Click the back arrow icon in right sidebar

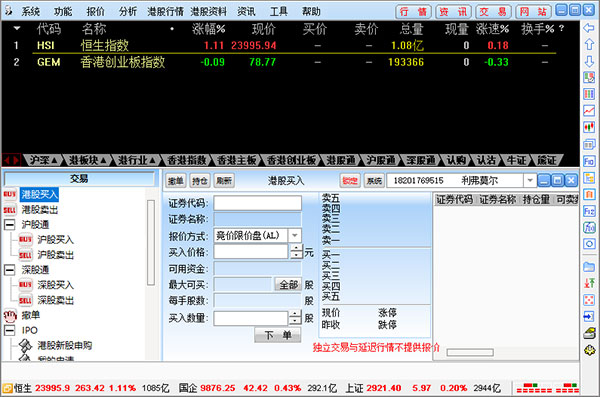(x=589, y=28)
